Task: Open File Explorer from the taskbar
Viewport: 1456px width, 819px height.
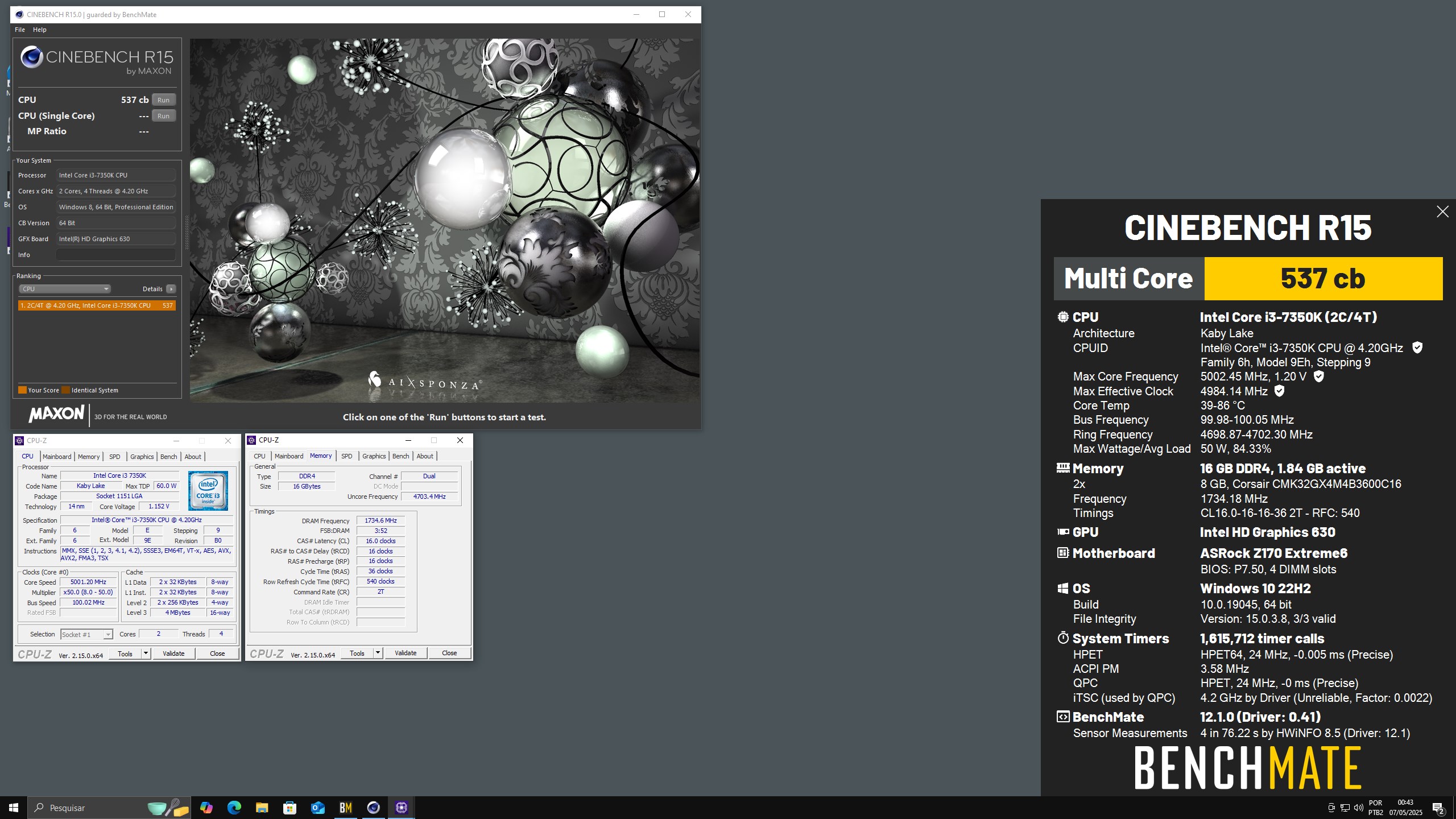Action: pos(262,808)
